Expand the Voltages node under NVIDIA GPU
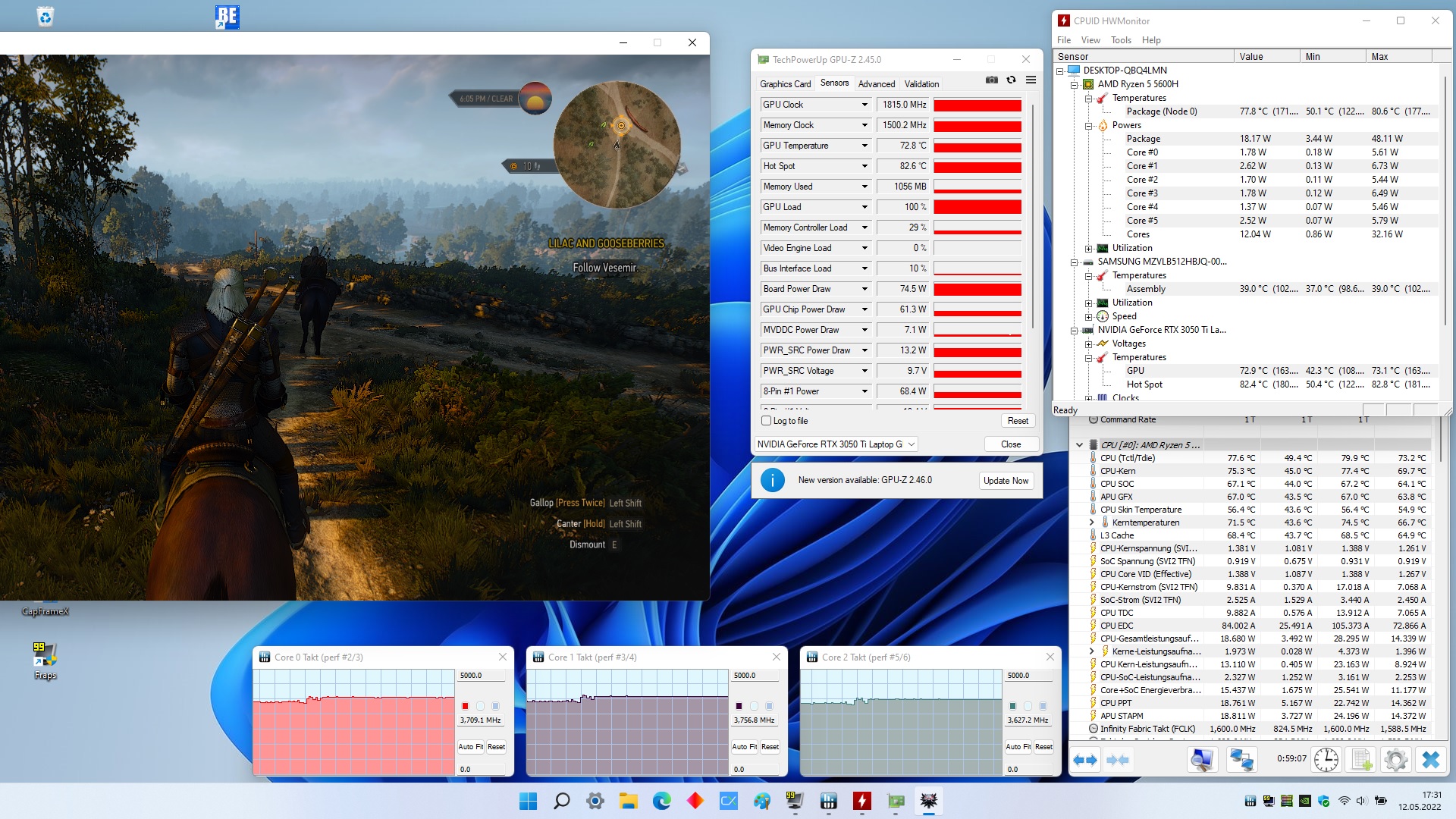 coord(1089,344)
